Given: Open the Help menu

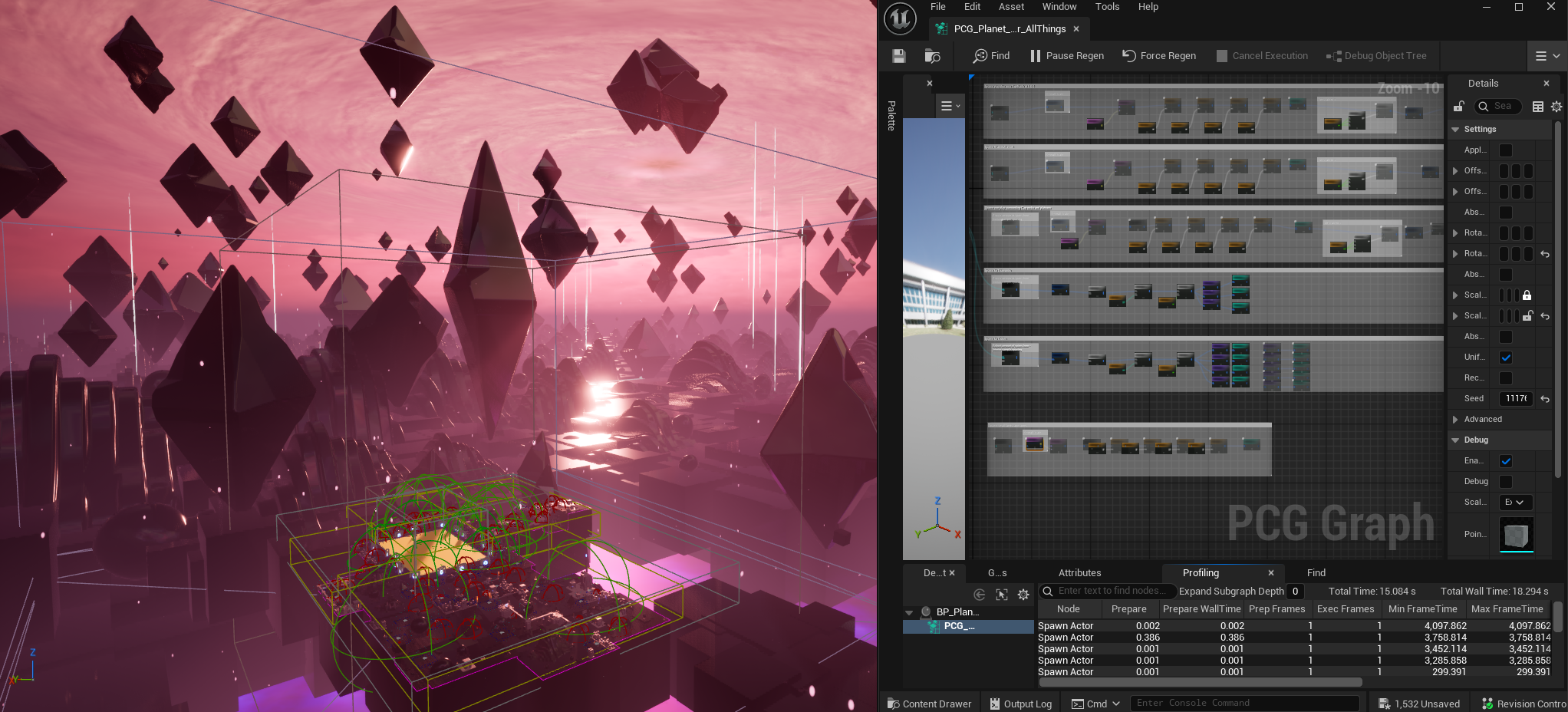Looking at the screenshot, I should coord(1148,7).
